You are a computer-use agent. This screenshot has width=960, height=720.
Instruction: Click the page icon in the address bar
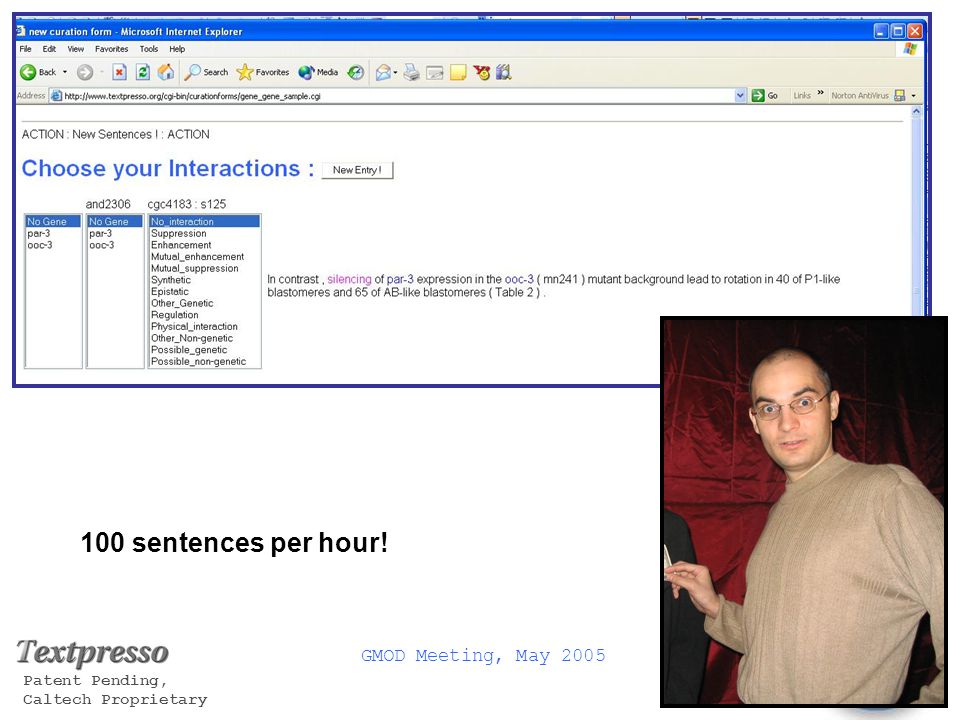pos(56,96)
